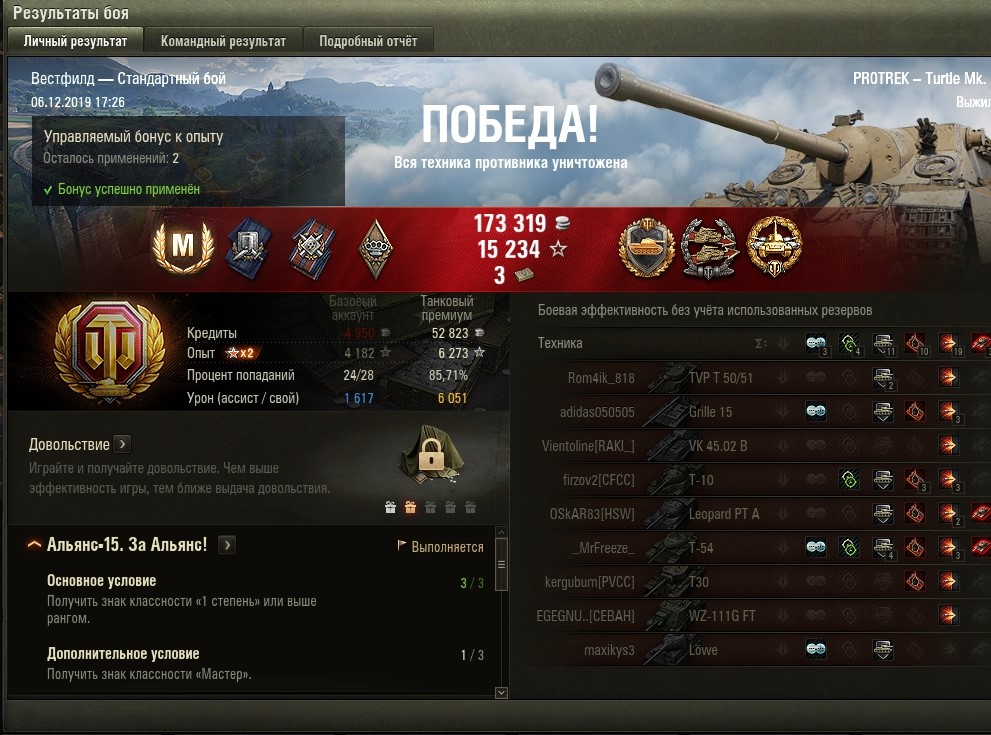Select the Личный результат tab

pos(75,41)
